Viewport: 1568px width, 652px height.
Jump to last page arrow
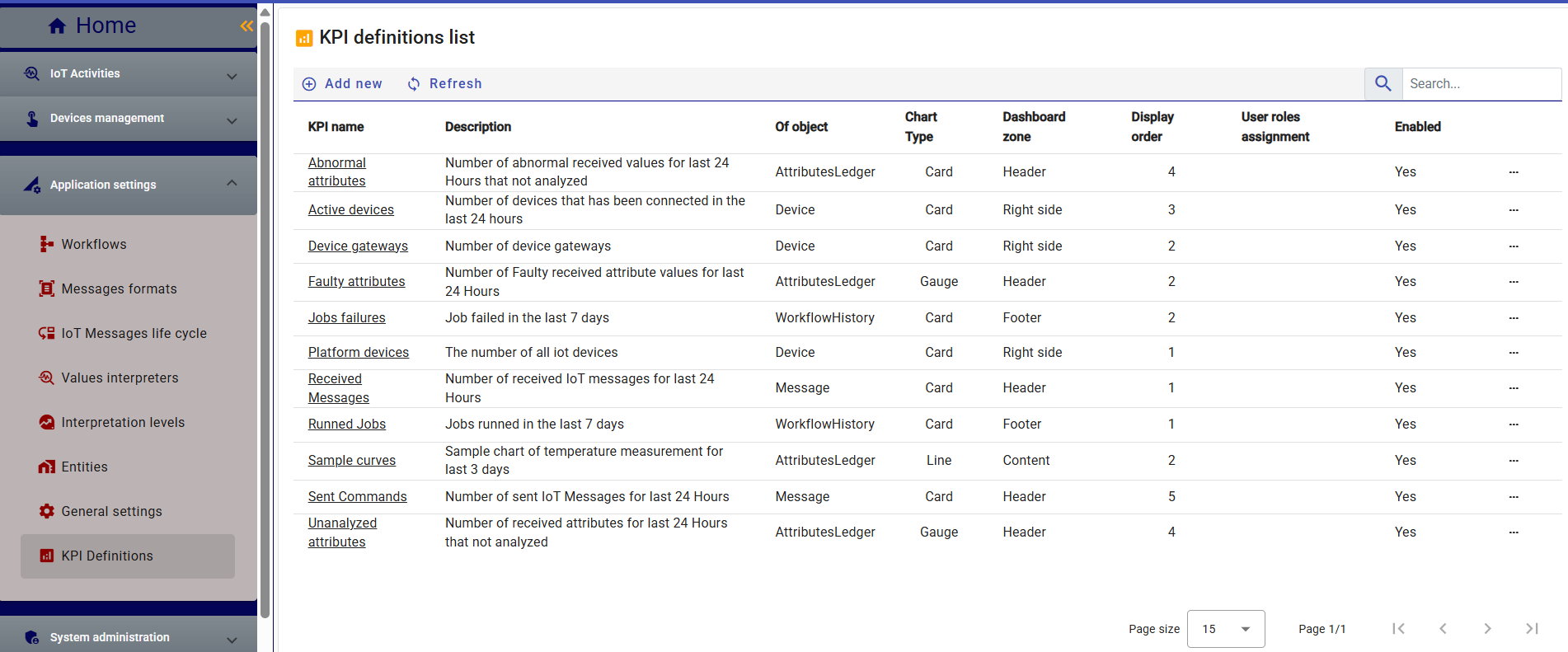(1532, 629)
